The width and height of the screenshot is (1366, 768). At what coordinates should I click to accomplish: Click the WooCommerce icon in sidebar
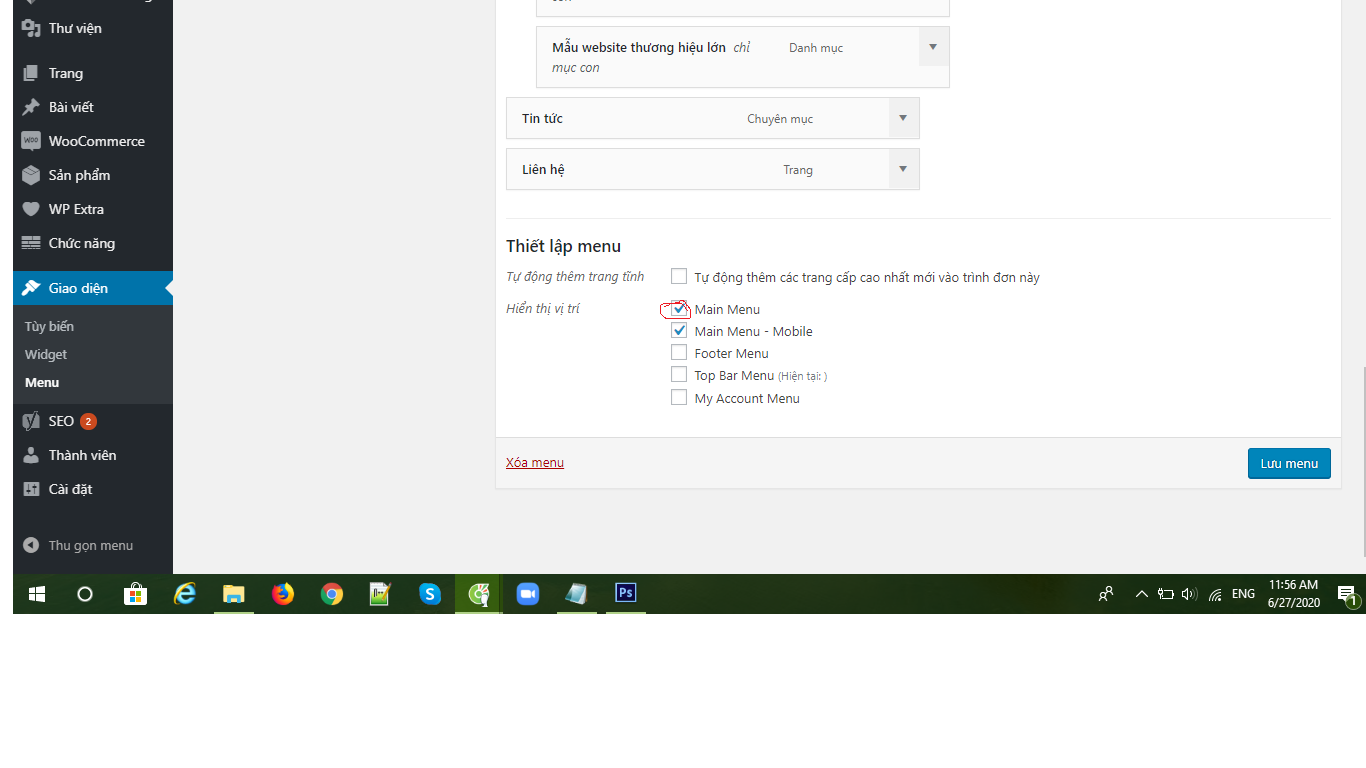coord(31,141)
